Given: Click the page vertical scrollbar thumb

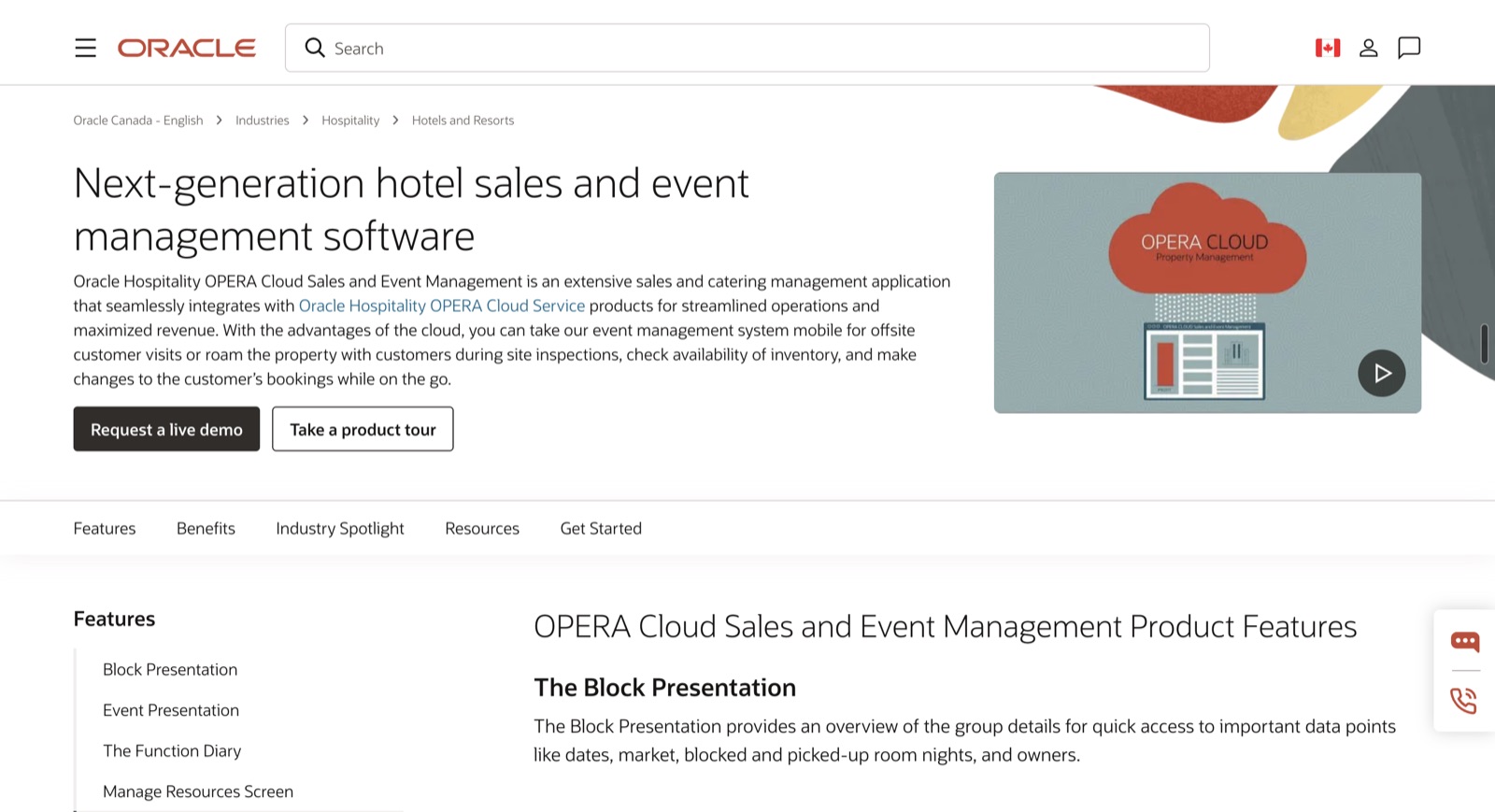Looking at the screenshot, I should tap(1484, 344).
